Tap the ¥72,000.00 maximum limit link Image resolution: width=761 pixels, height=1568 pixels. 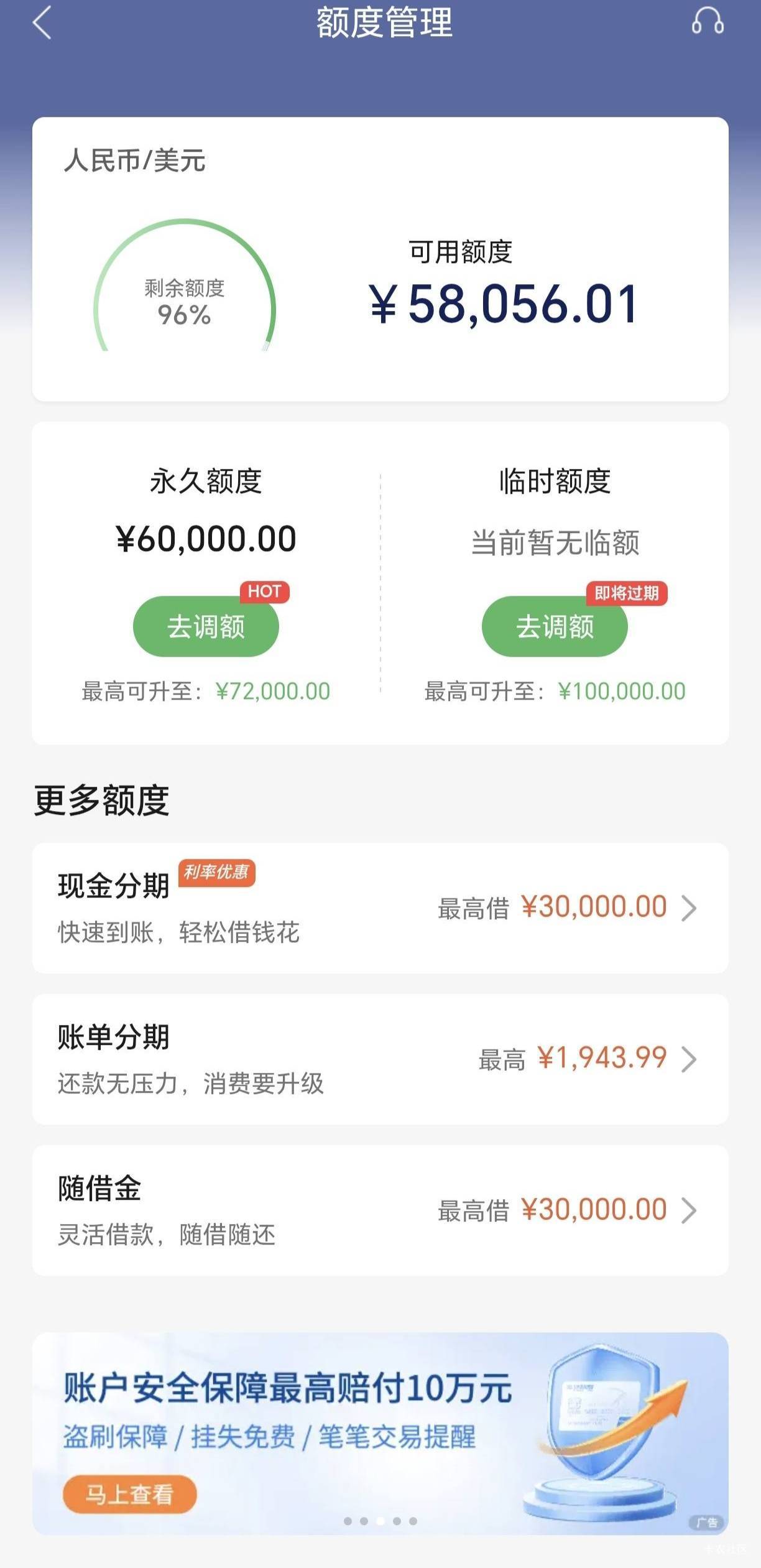tap(273, 691)
